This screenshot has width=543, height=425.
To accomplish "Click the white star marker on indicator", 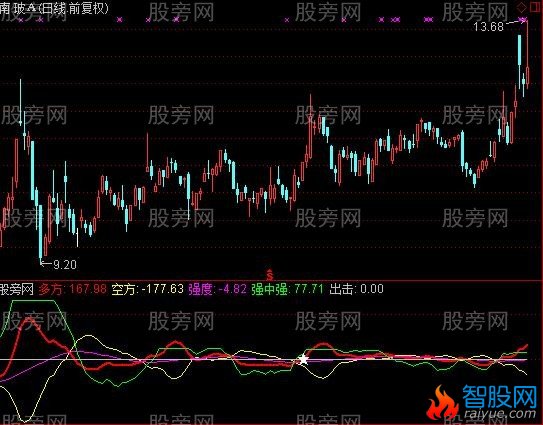I will point(303,360).
